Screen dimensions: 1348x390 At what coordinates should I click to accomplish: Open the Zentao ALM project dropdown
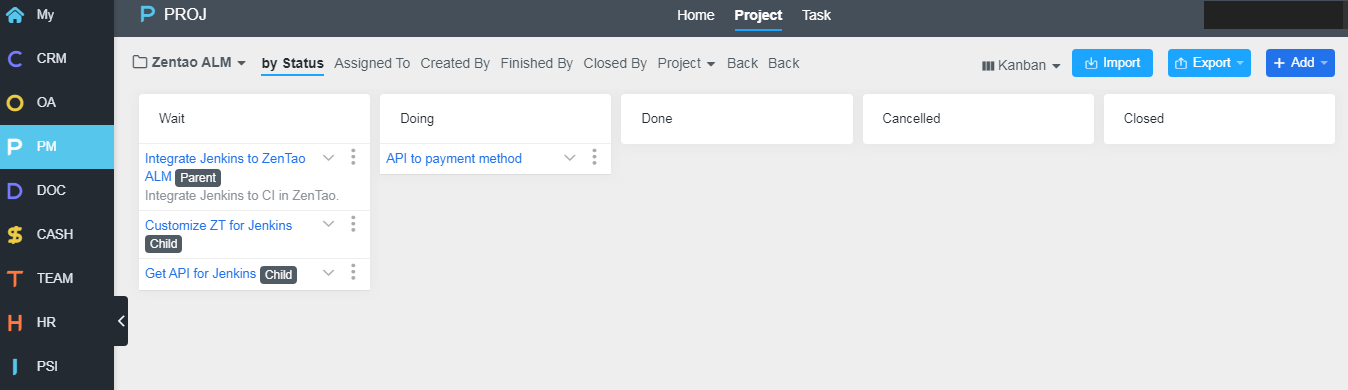coord(189,63)
